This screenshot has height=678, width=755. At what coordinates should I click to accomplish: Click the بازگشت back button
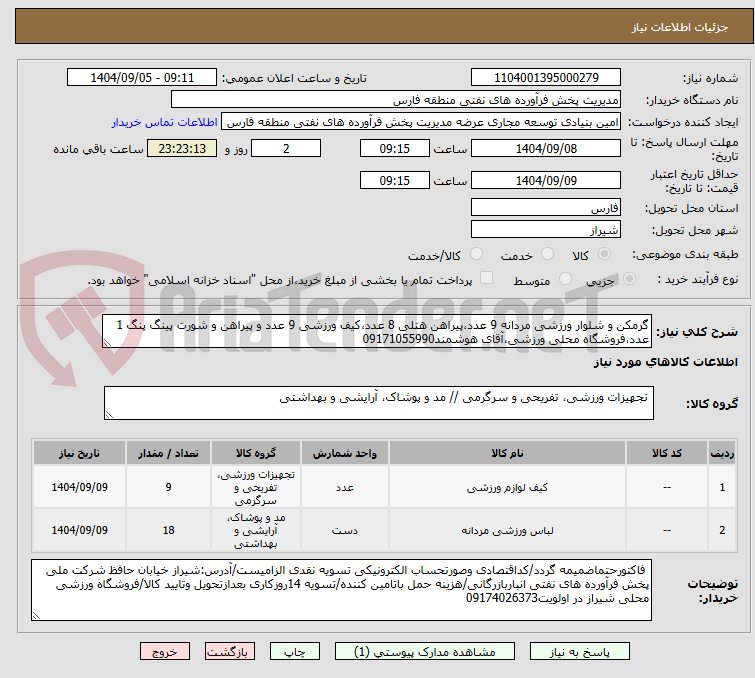coord(230,652)
